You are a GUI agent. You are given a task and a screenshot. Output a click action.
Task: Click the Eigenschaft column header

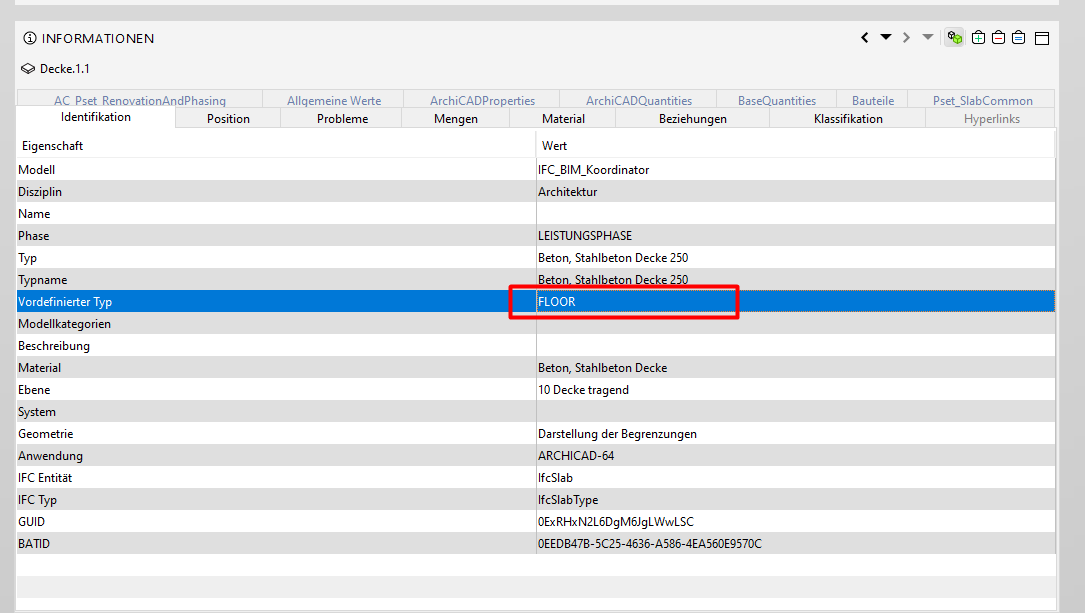click(x=276, y=145)
